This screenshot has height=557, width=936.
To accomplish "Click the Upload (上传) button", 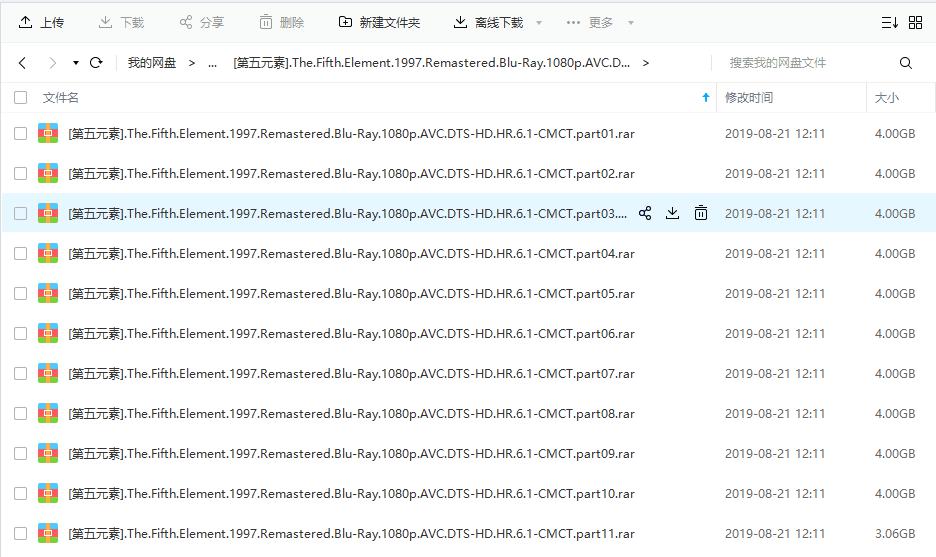I will [41, 23].
